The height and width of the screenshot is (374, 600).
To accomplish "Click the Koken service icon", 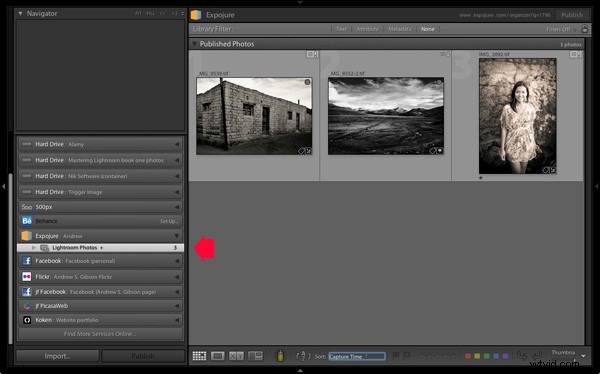I will [27, 320].
